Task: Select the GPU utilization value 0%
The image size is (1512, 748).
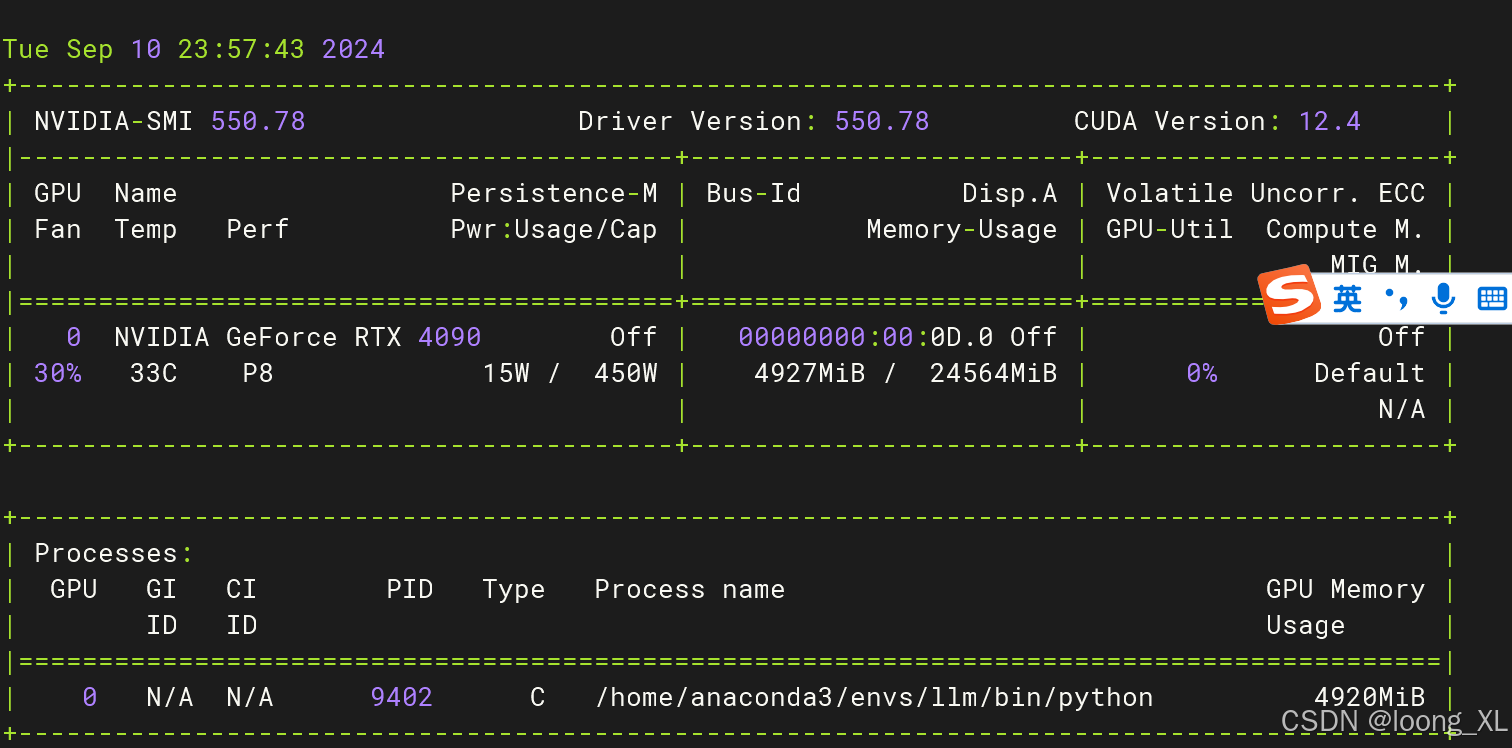Action: 1202,373
